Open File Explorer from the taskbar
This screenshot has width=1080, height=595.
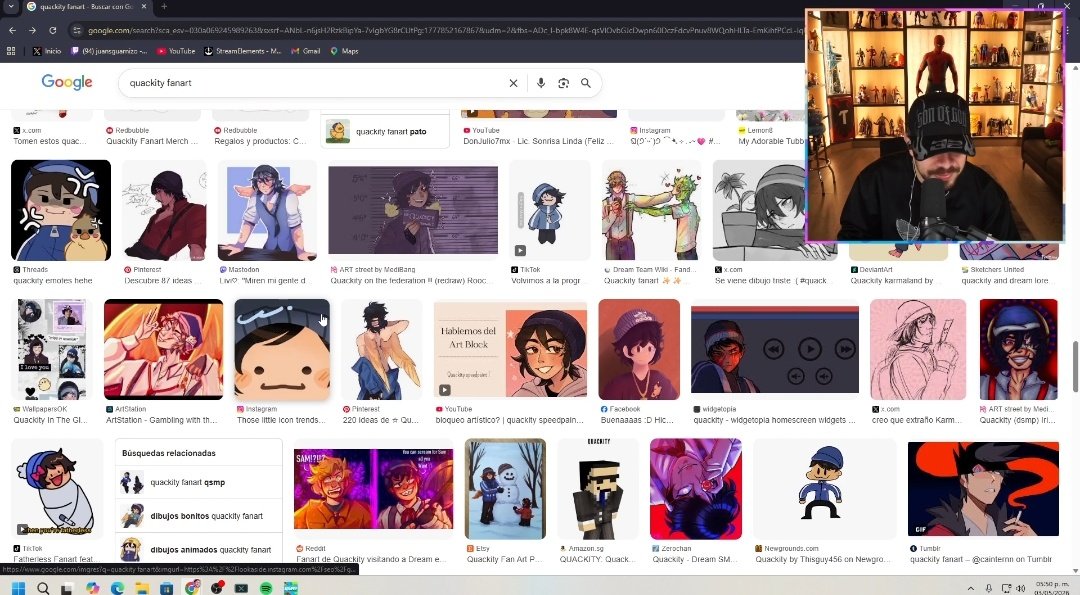click(142, 587)
